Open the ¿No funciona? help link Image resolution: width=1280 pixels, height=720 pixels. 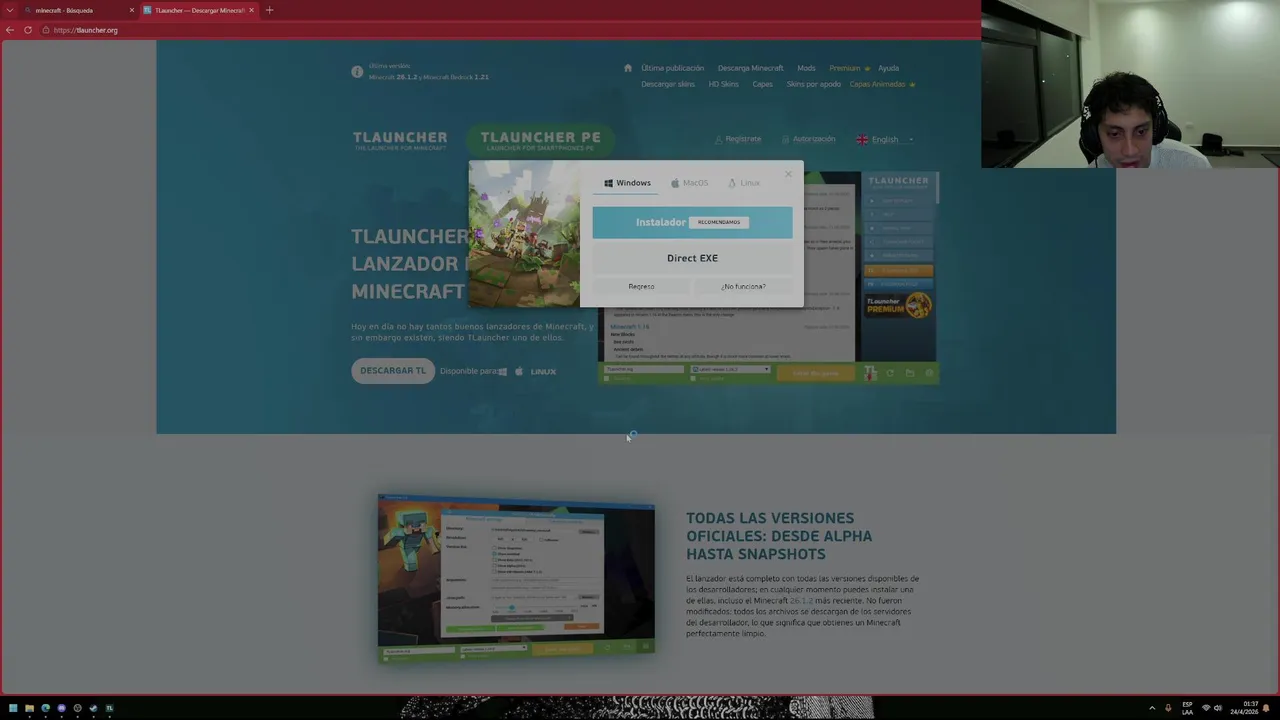pyautogui.click(x=743, y=286)
